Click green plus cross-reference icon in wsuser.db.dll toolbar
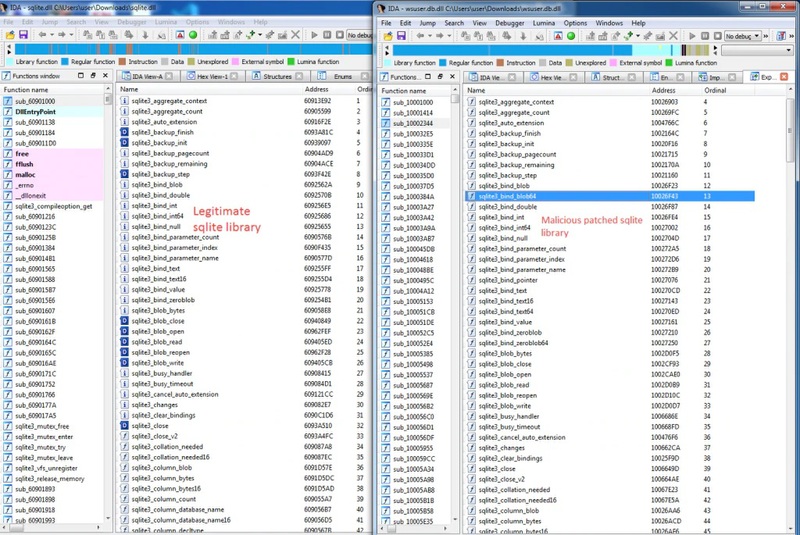Image resolution: width=800 pixels, height=535 pixels. pos(628,36)
